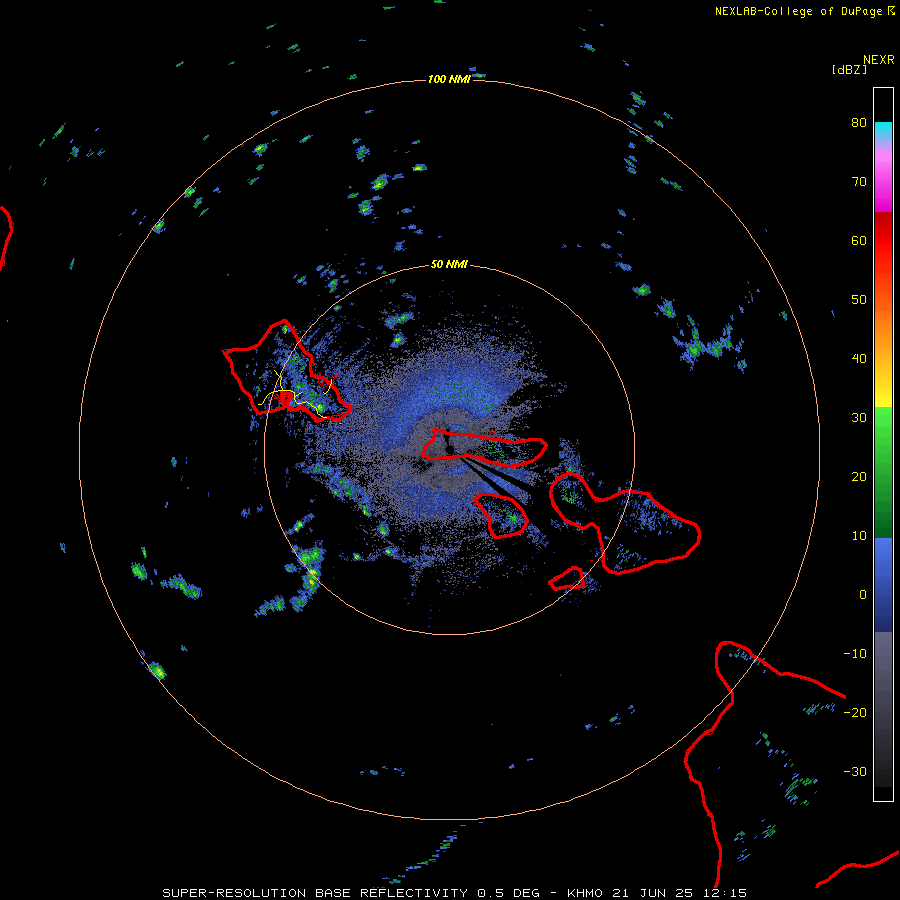Click the cyan segment of the color bar
Screen dimensions: 900x900
883,131
